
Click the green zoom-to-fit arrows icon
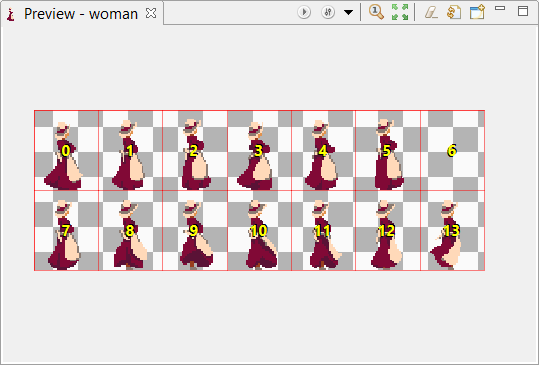point(400,12)
